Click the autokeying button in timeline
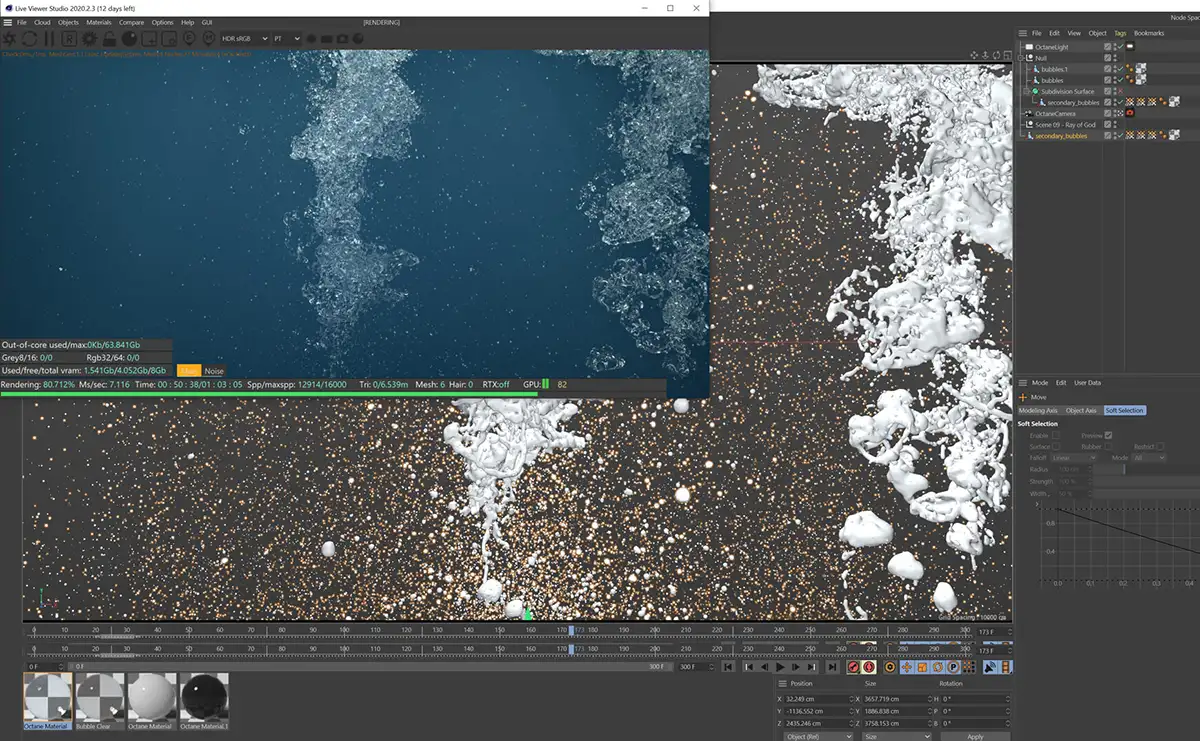The image size is (1200, 741). point(870,667)
